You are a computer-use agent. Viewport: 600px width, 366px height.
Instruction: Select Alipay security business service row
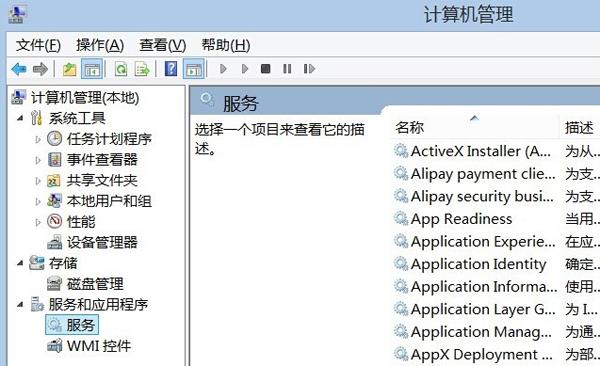(496, 196)
